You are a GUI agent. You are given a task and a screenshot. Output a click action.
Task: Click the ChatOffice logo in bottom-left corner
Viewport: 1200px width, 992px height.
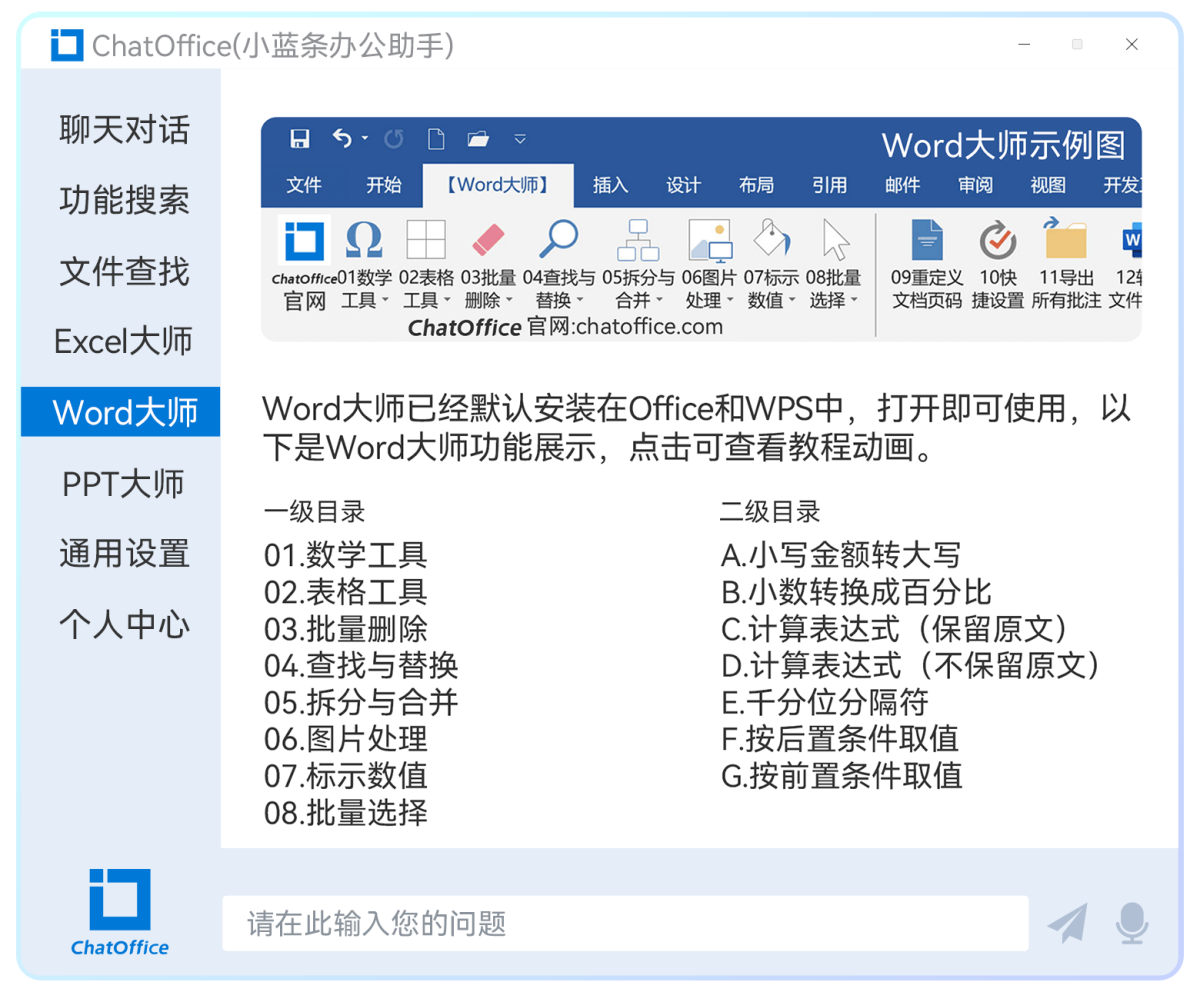[x=120, y=911]
